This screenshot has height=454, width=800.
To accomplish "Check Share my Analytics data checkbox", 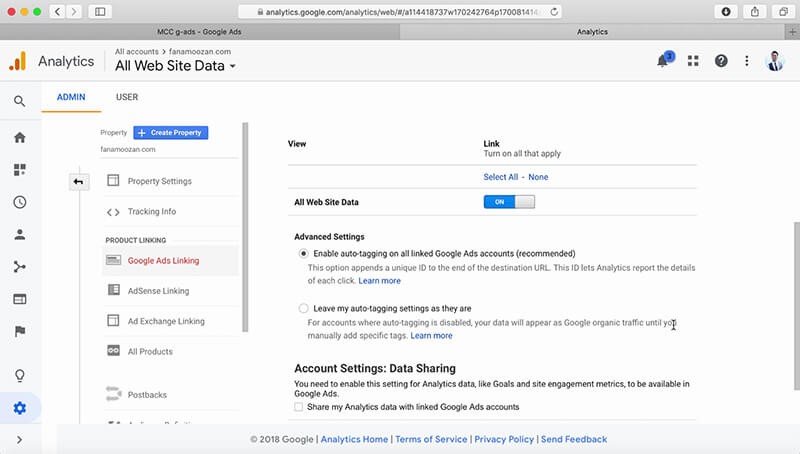I will pyautogui.click(x=298, y=407).
